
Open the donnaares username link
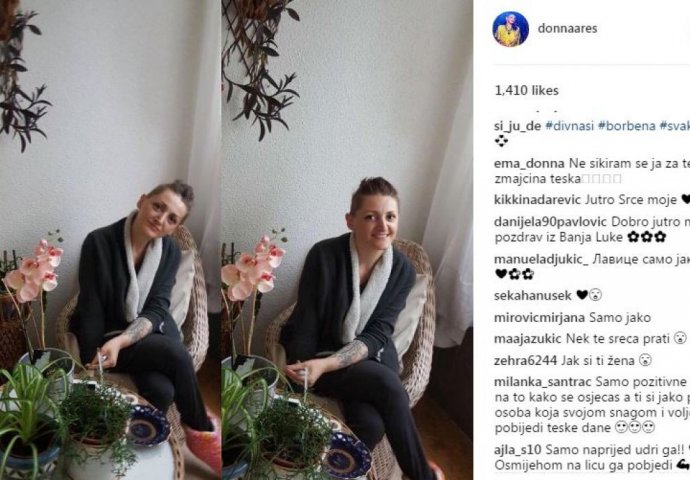567,29
